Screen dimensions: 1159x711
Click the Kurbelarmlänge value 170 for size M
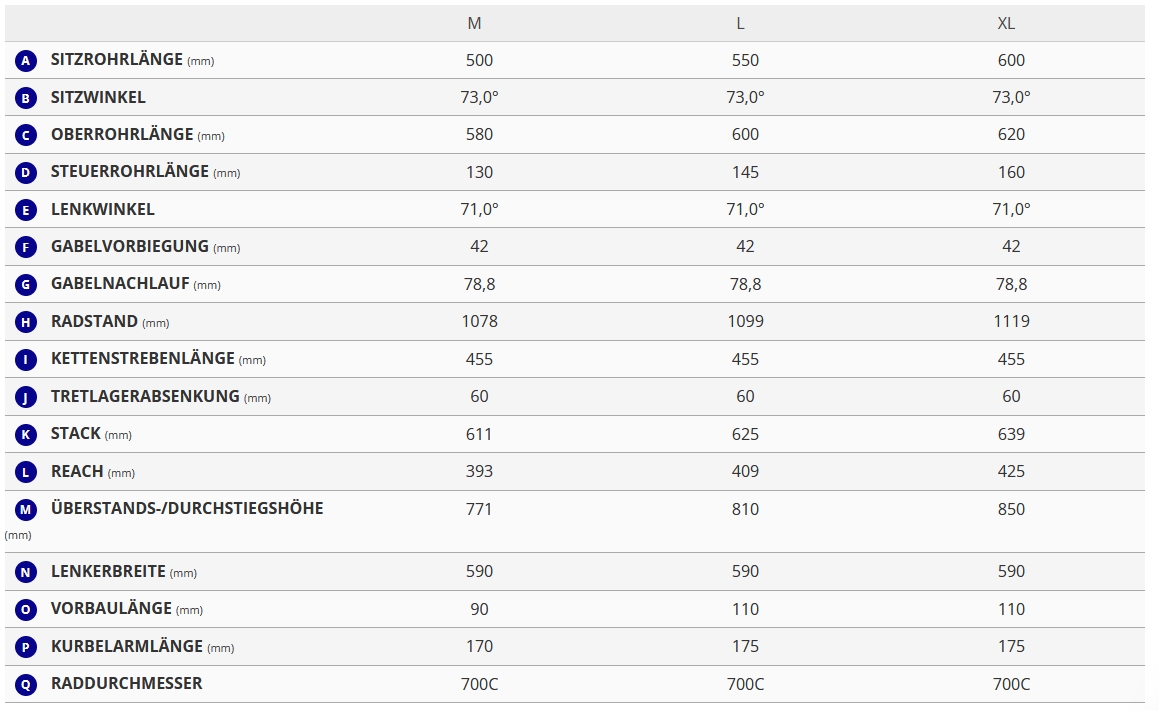[x=480, y=647]
